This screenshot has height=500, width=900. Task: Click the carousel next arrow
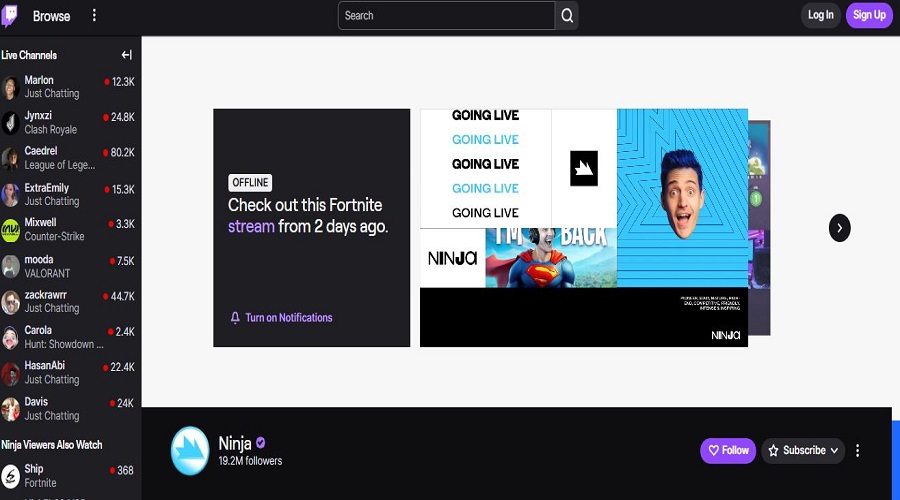click(839, 228)
